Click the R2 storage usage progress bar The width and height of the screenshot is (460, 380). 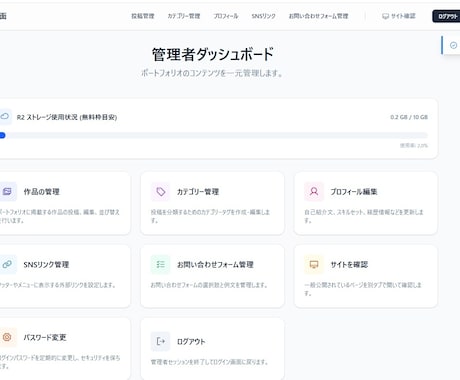214,135
